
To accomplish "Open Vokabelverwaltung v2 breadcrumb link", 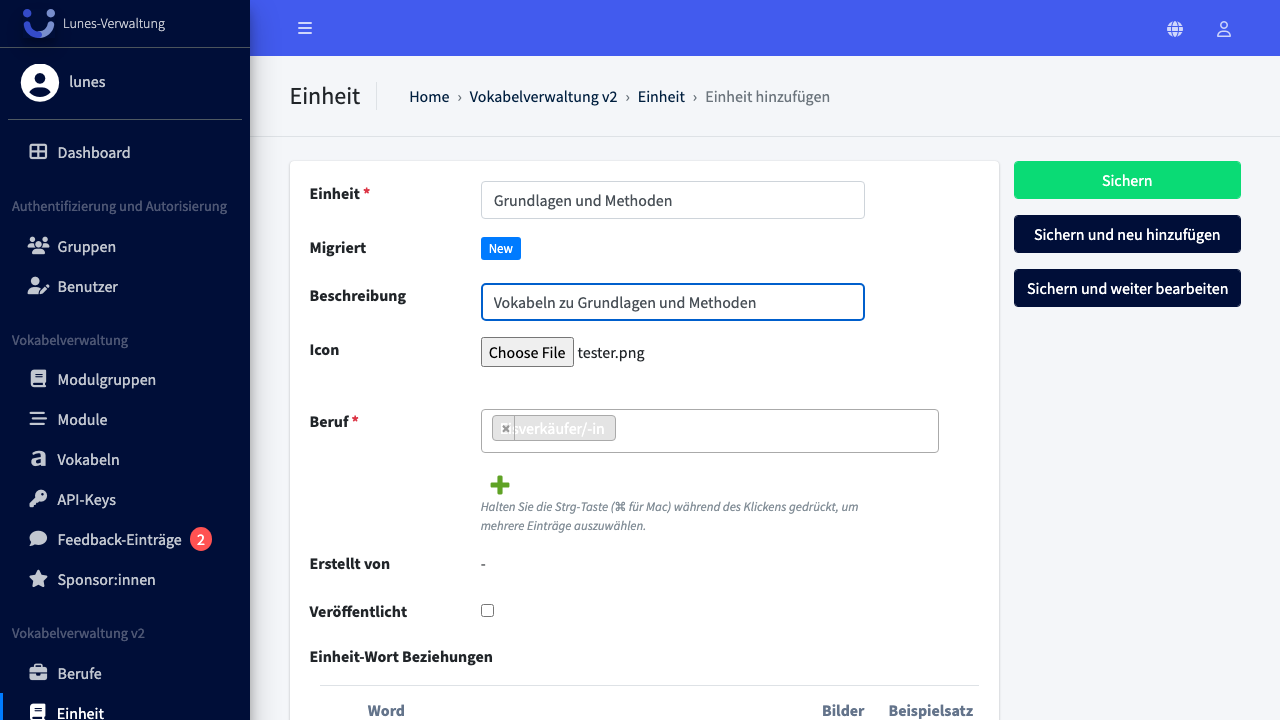I will 543,96.
